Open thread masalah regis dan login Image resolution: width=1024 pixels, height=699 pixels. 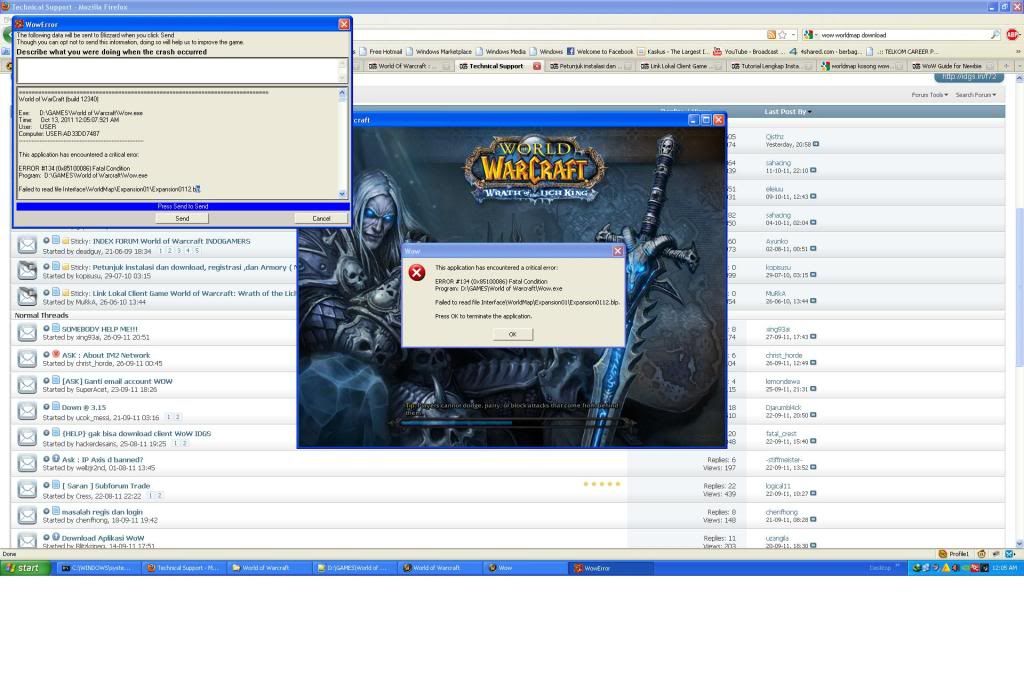coord(102,512)
